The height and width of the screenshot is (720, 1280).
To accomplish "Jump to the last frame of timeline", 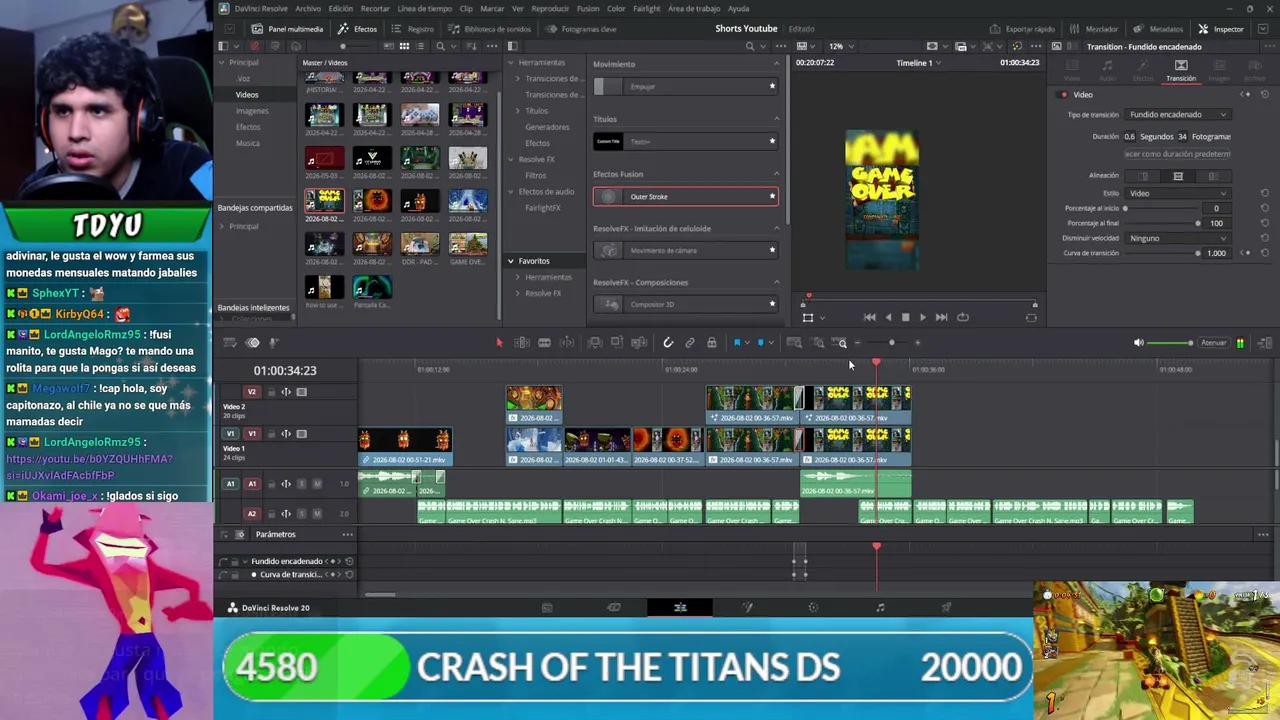I will (x=941, y=317).
